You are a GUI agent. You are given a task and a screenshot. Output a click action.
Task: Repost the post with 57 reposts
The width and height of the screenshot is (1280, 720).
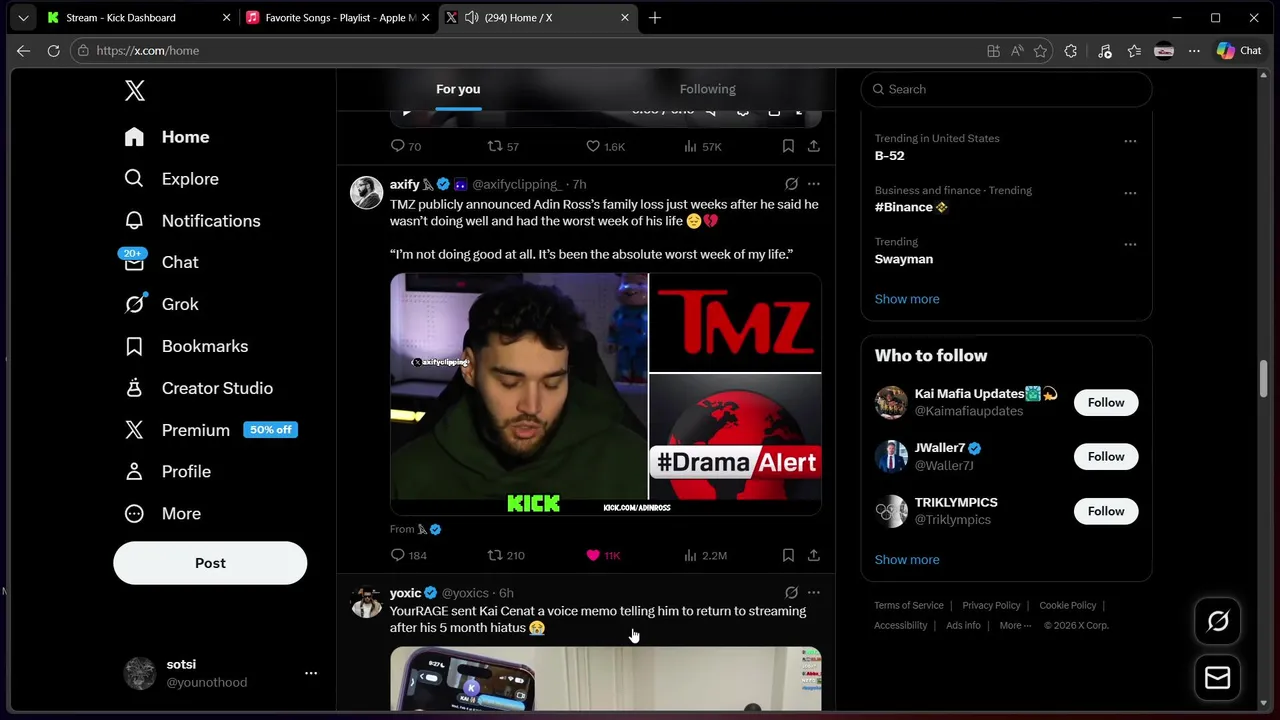[x=503, y=146]
